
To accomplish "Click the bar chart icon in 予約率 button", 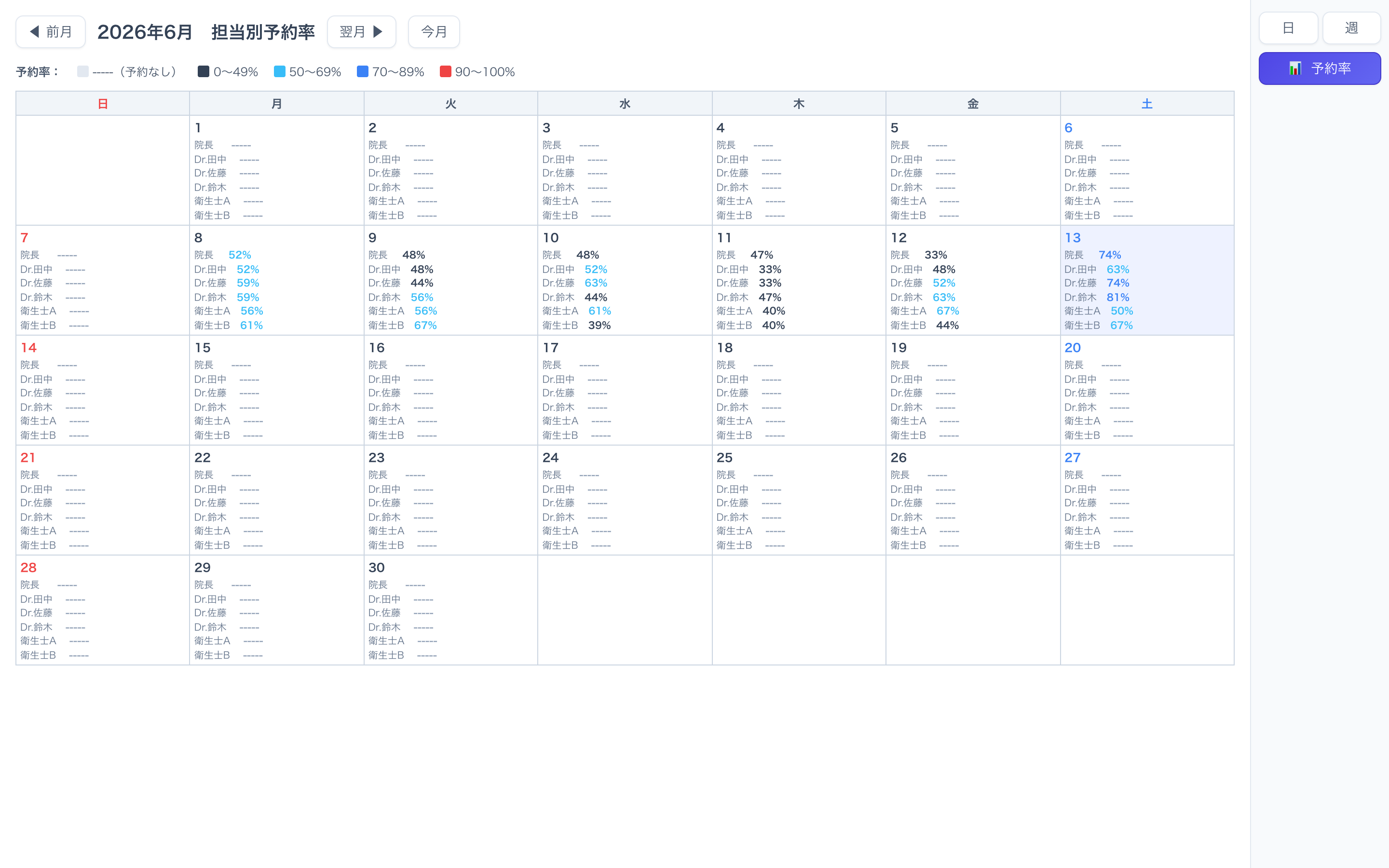I will [x=1295, y=68].
